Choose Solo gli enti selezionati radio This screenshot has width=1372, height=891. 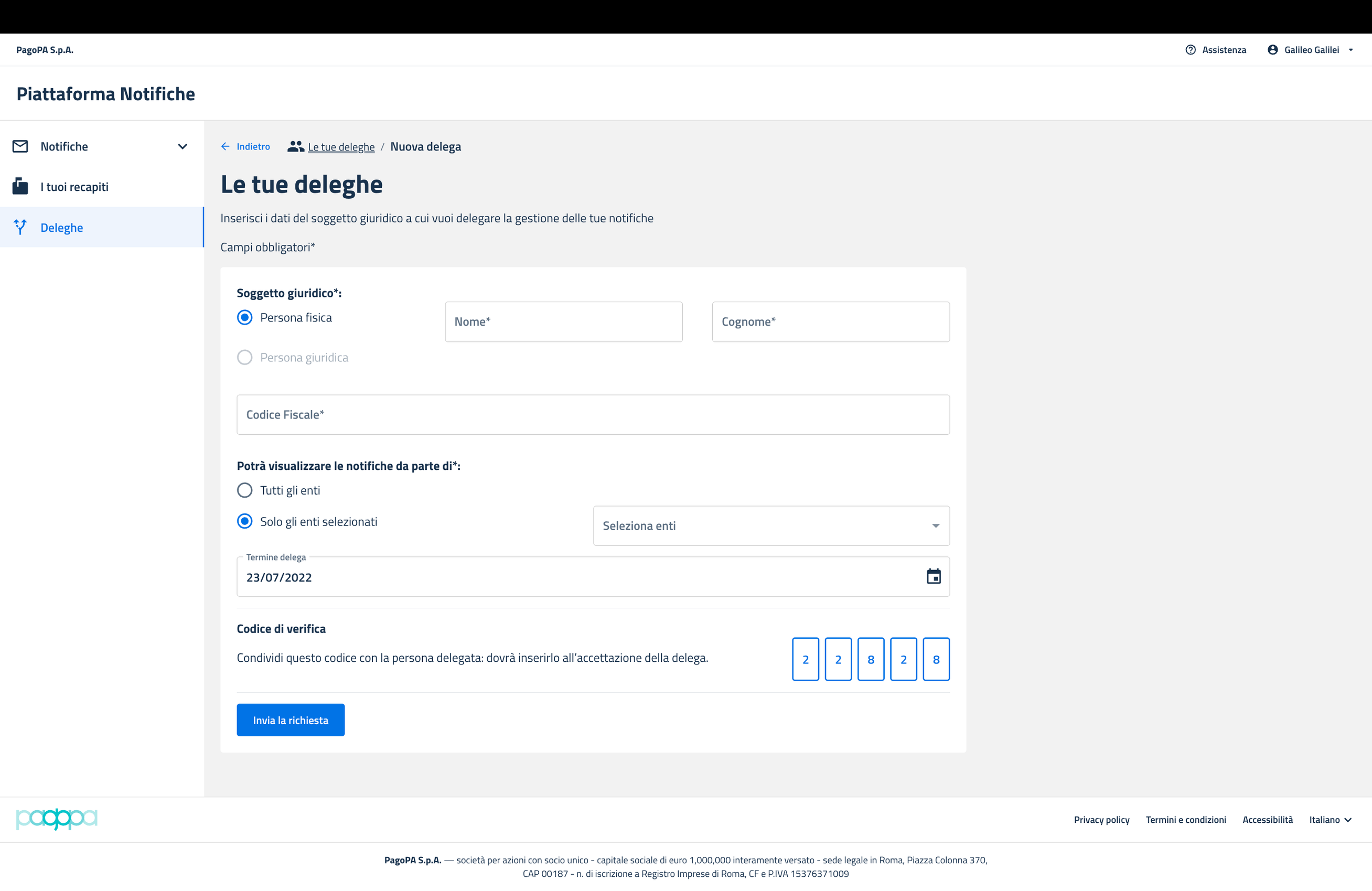coord(245,522)
